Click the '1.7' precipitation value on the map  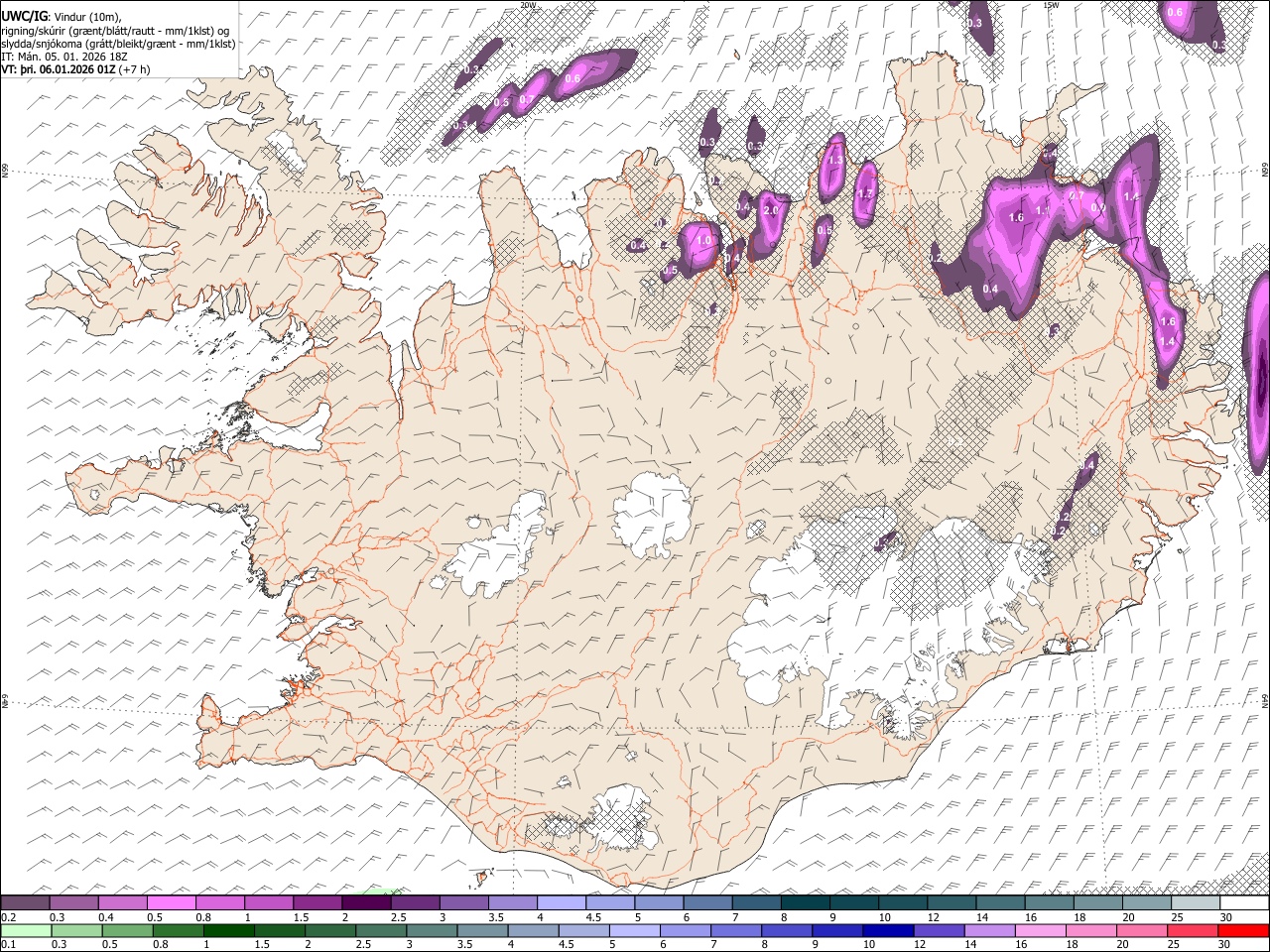[865, 194]
